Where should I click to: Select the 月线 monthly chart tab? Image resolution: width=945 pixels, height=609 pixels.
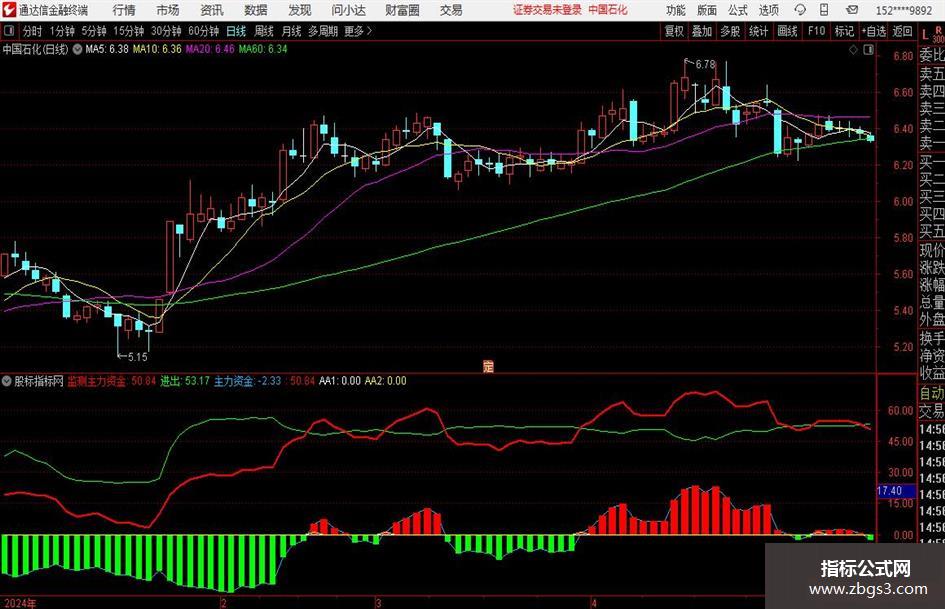tap(291, 31)
